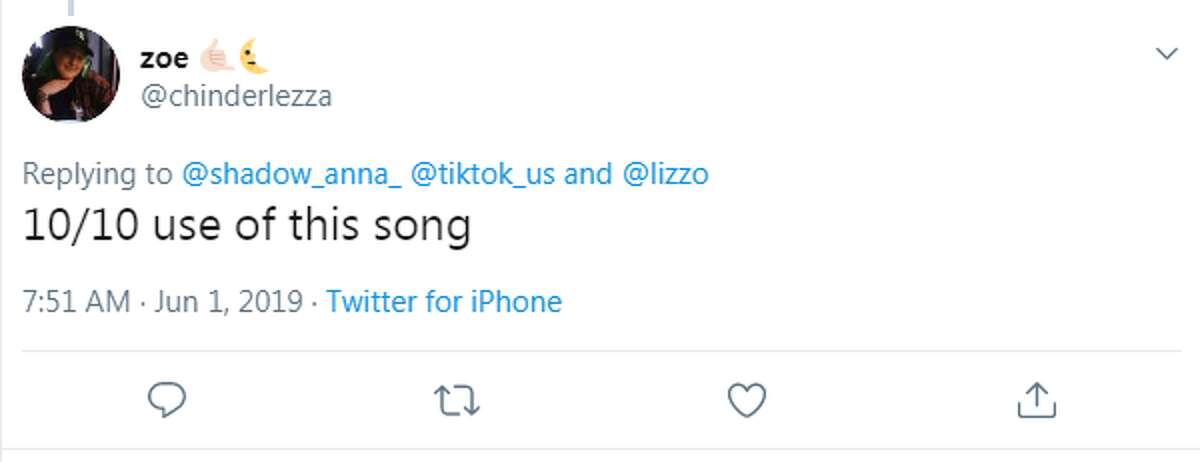Open zoe's round profile avatar
This screenshot has width=1200, height=462.
tap(71, 74)
